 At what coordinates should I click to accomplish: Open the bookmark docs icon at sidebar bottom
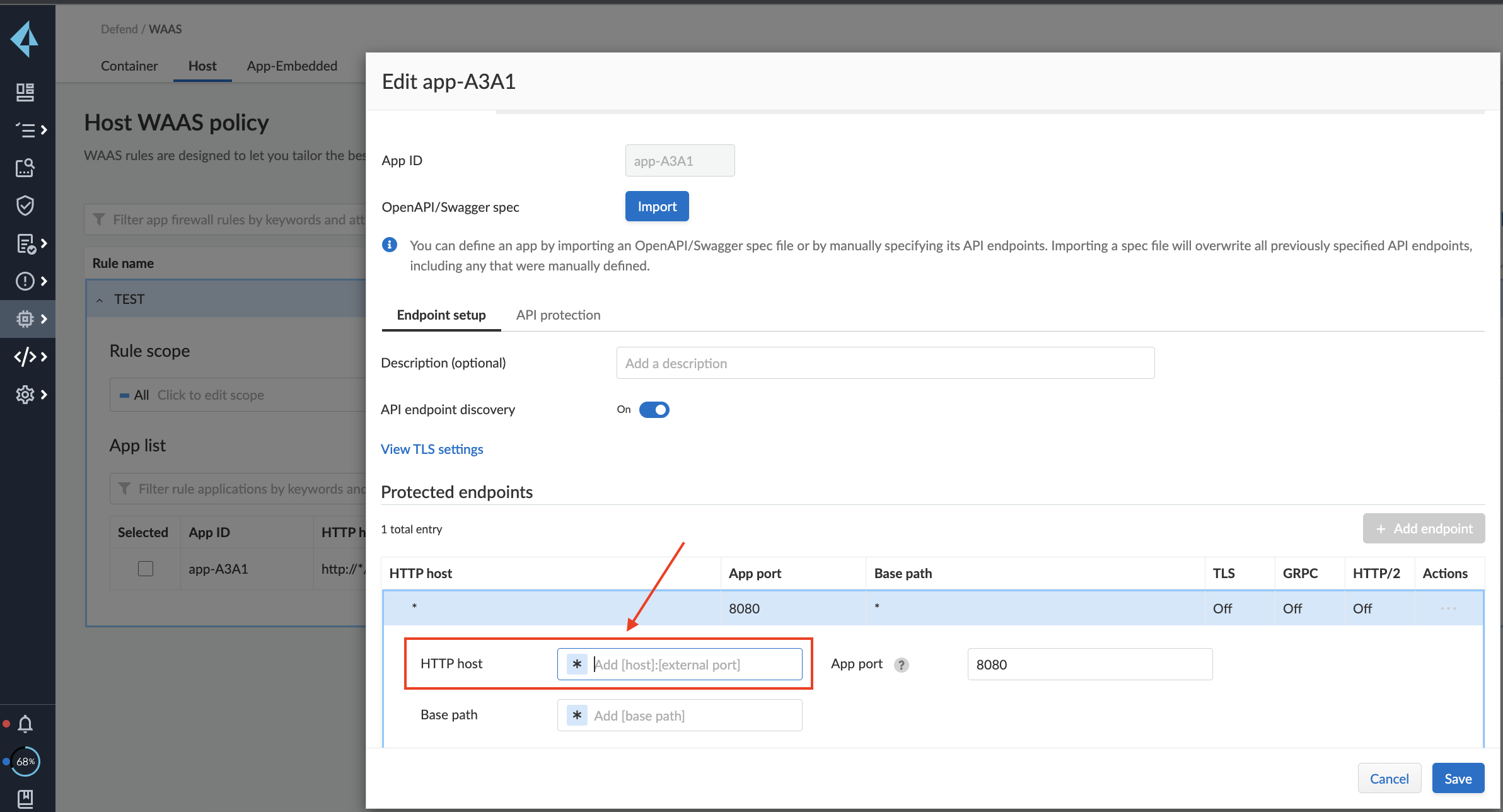[25, 799]
